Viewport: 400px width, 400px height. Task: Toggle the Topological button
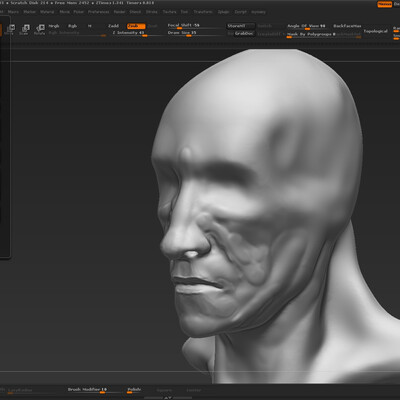(x=376, y=31)
